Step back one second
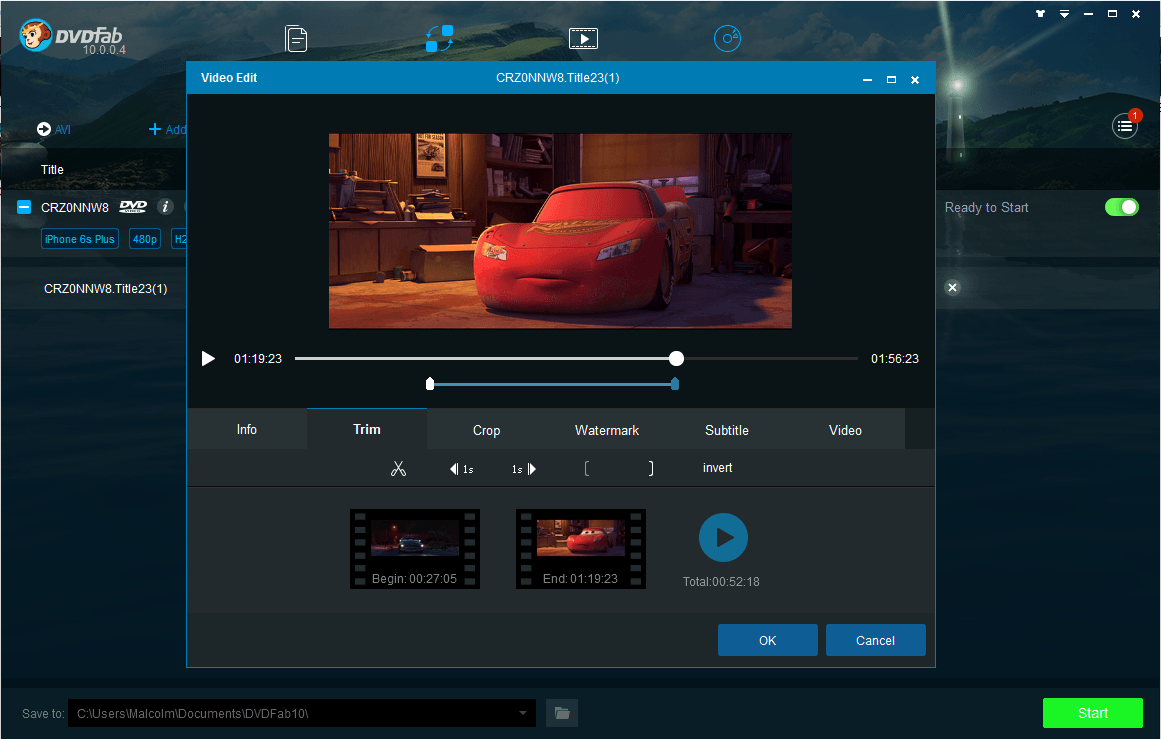The height and width of the screenshot is (739, 1161). pos(461,469)
